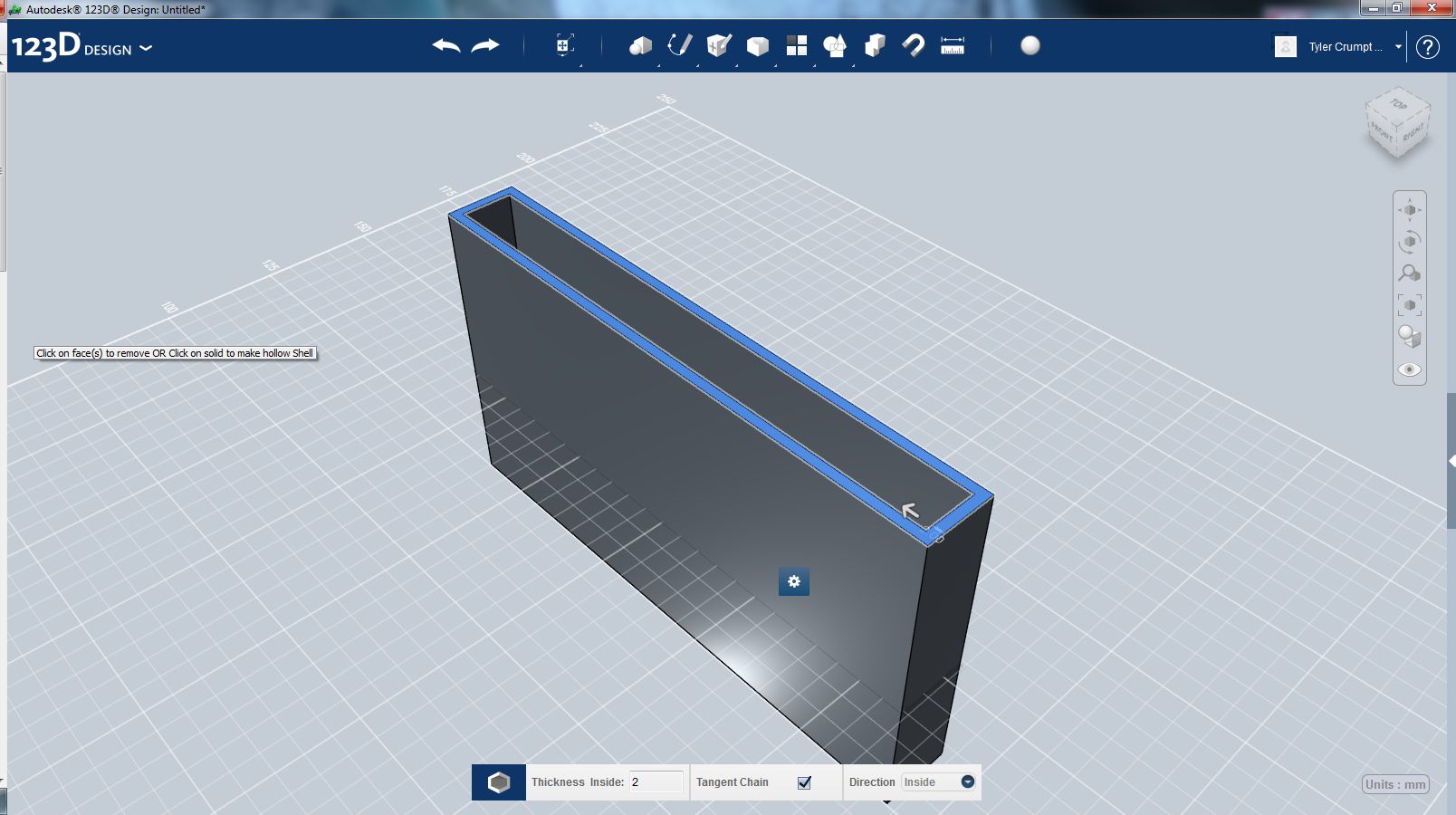Toggle the visibility eye icon

tap(1410, 369)
